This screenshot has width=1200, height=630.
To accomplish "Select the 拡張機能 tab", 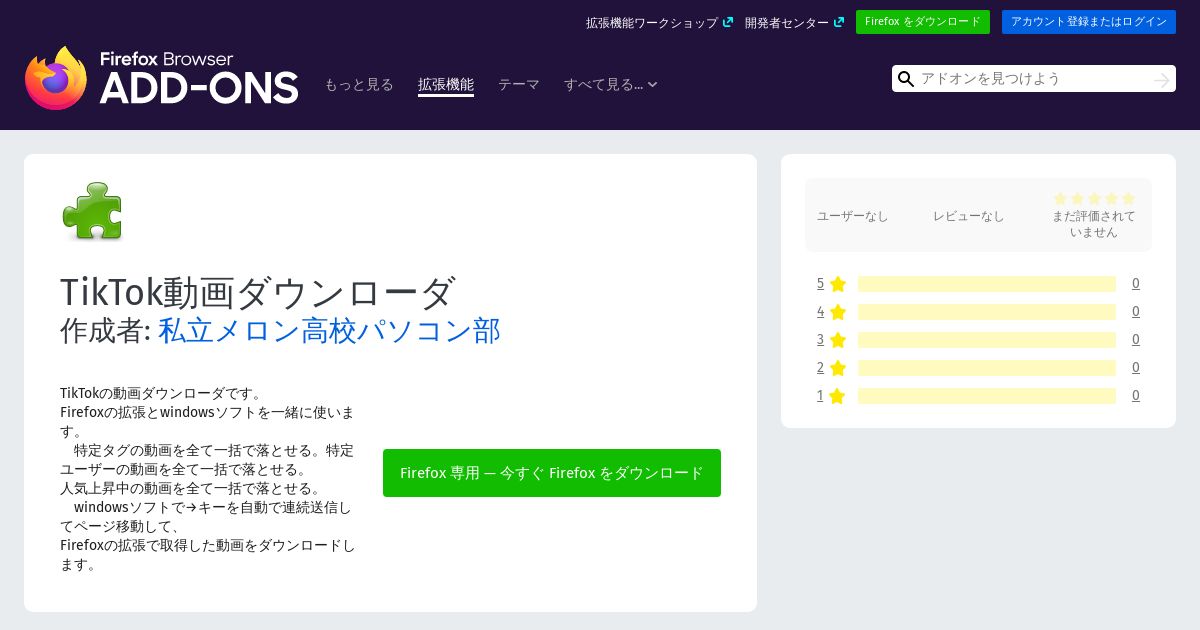I will click(x=446, y=85).
